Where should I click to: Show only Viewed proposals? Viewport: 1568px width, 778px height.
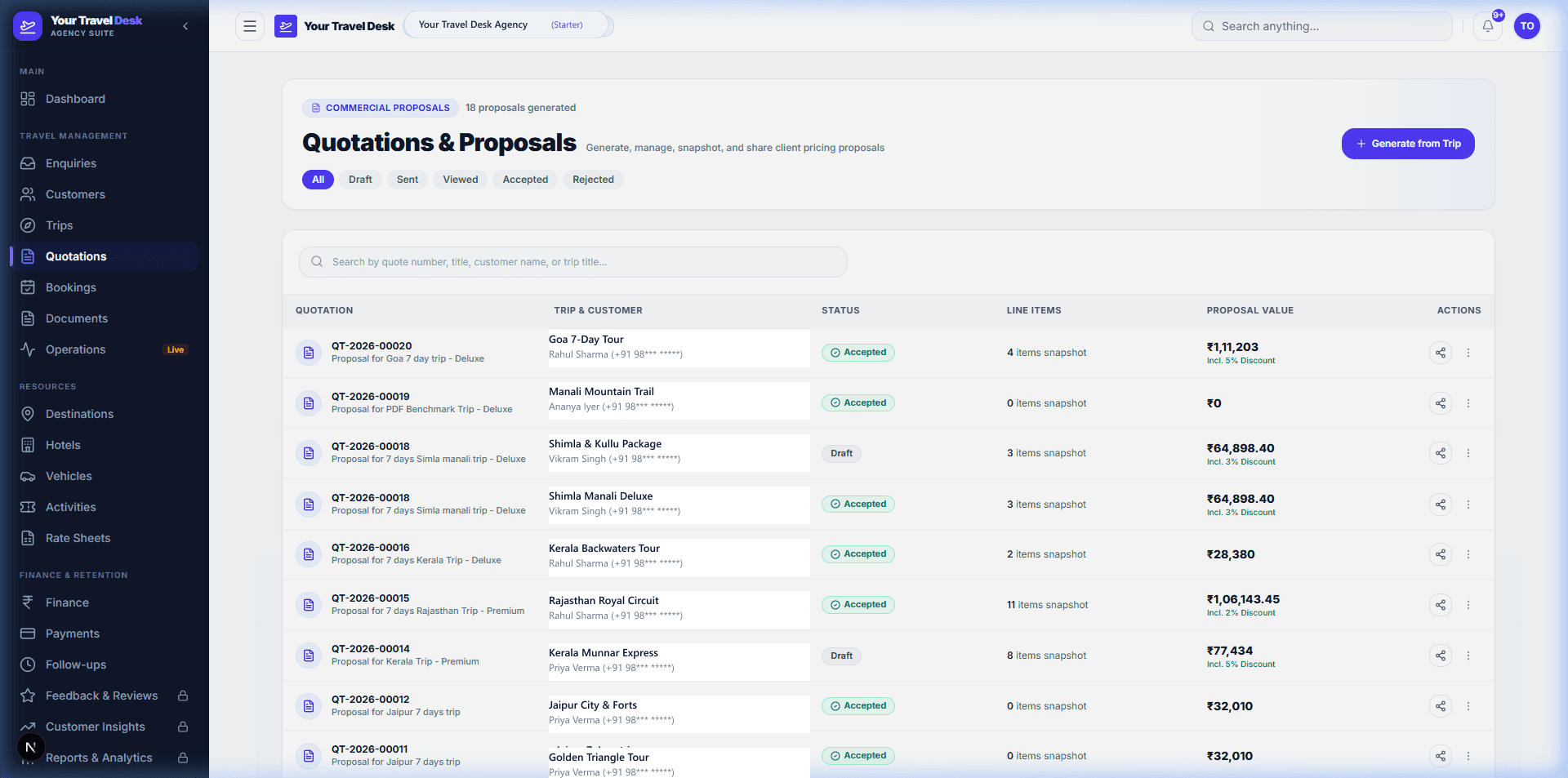pos(461,180)
